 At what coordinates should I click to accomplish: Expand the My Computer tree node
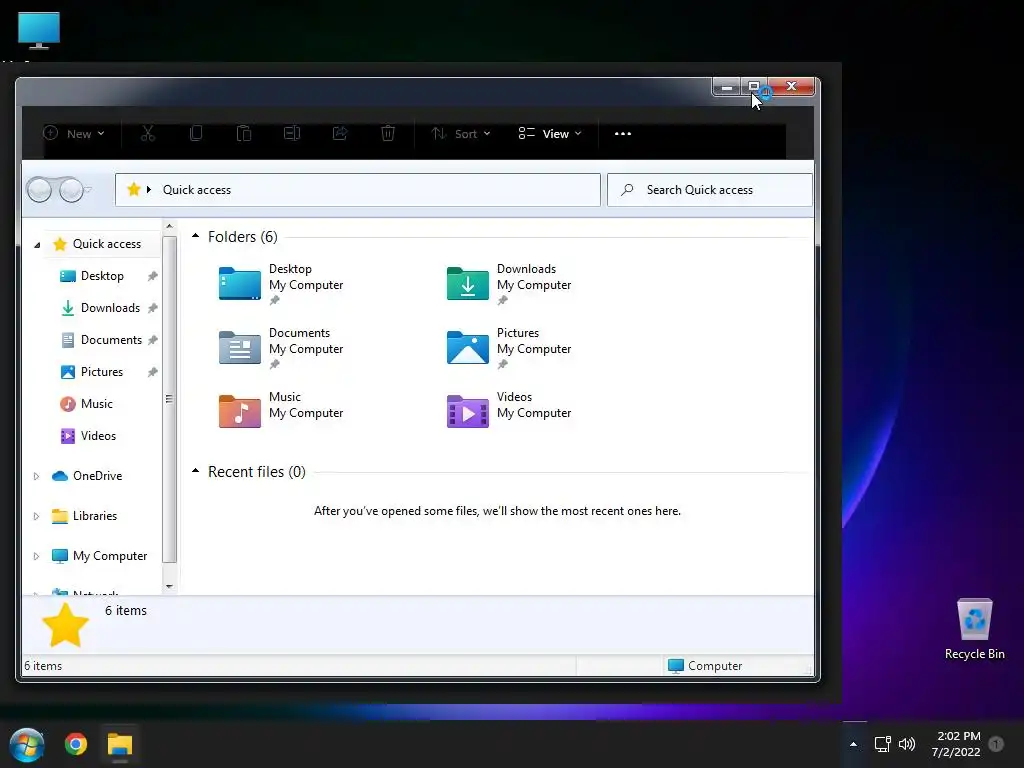[37, 556]
